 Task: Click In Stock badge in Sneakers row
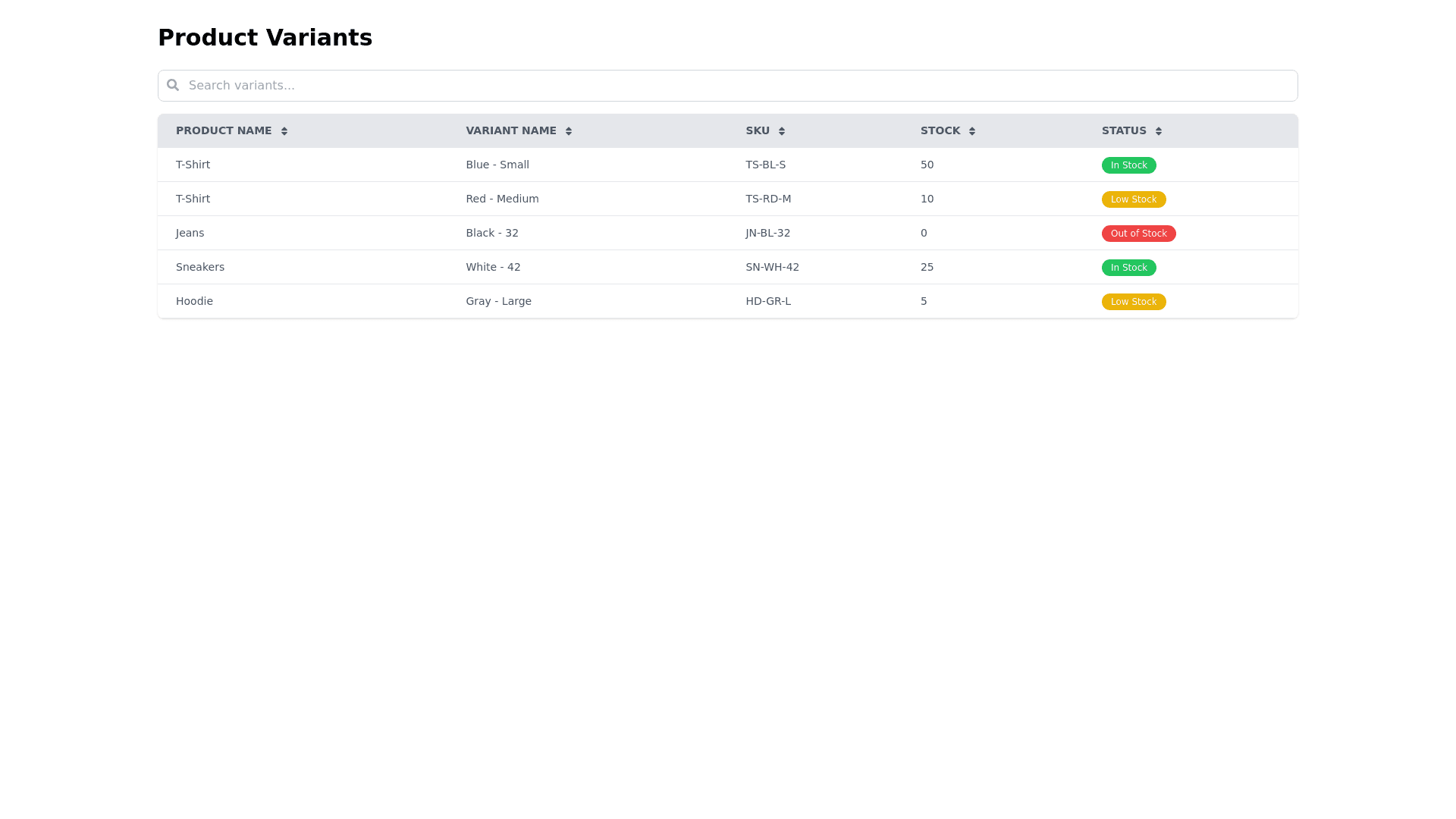(x=1128, y=268)
